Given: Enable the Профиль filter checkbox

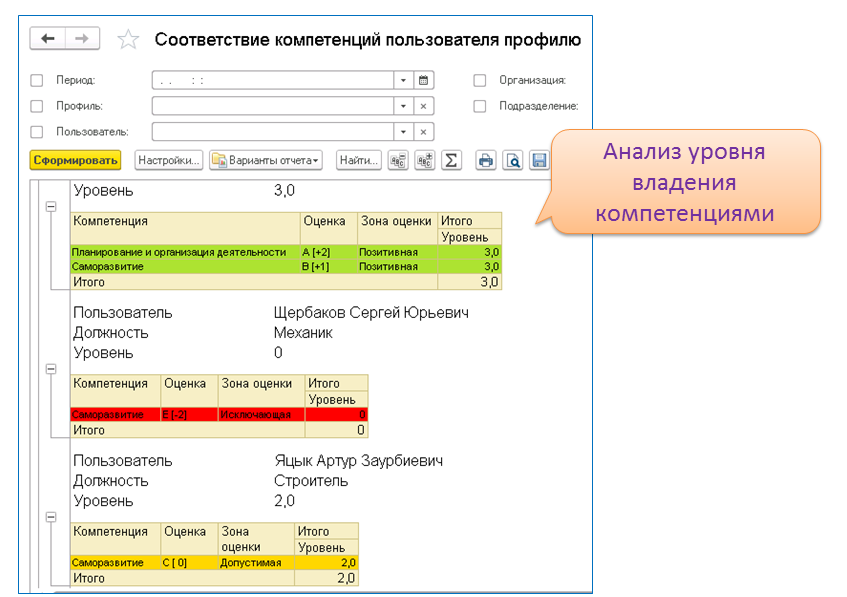Looking at the screenshot, I should (37, 106).
